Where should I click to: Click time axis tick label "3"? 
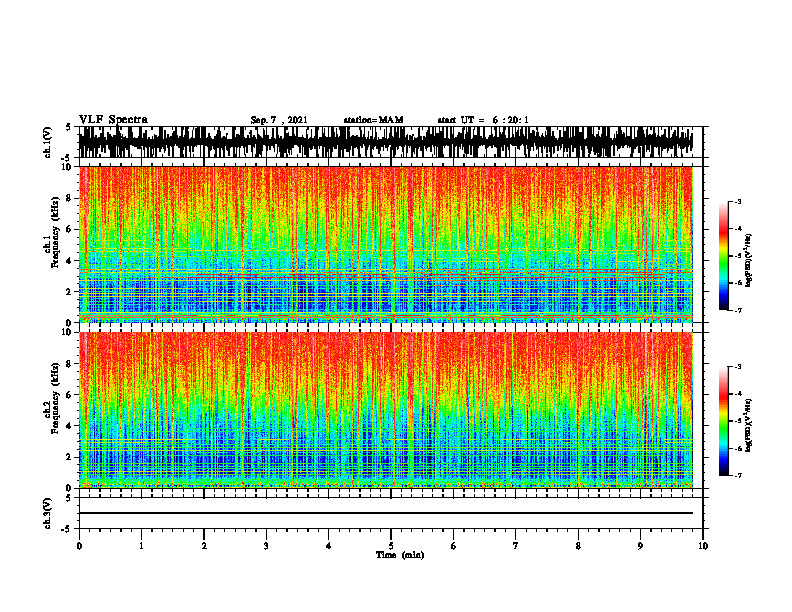tap(266, 546)
